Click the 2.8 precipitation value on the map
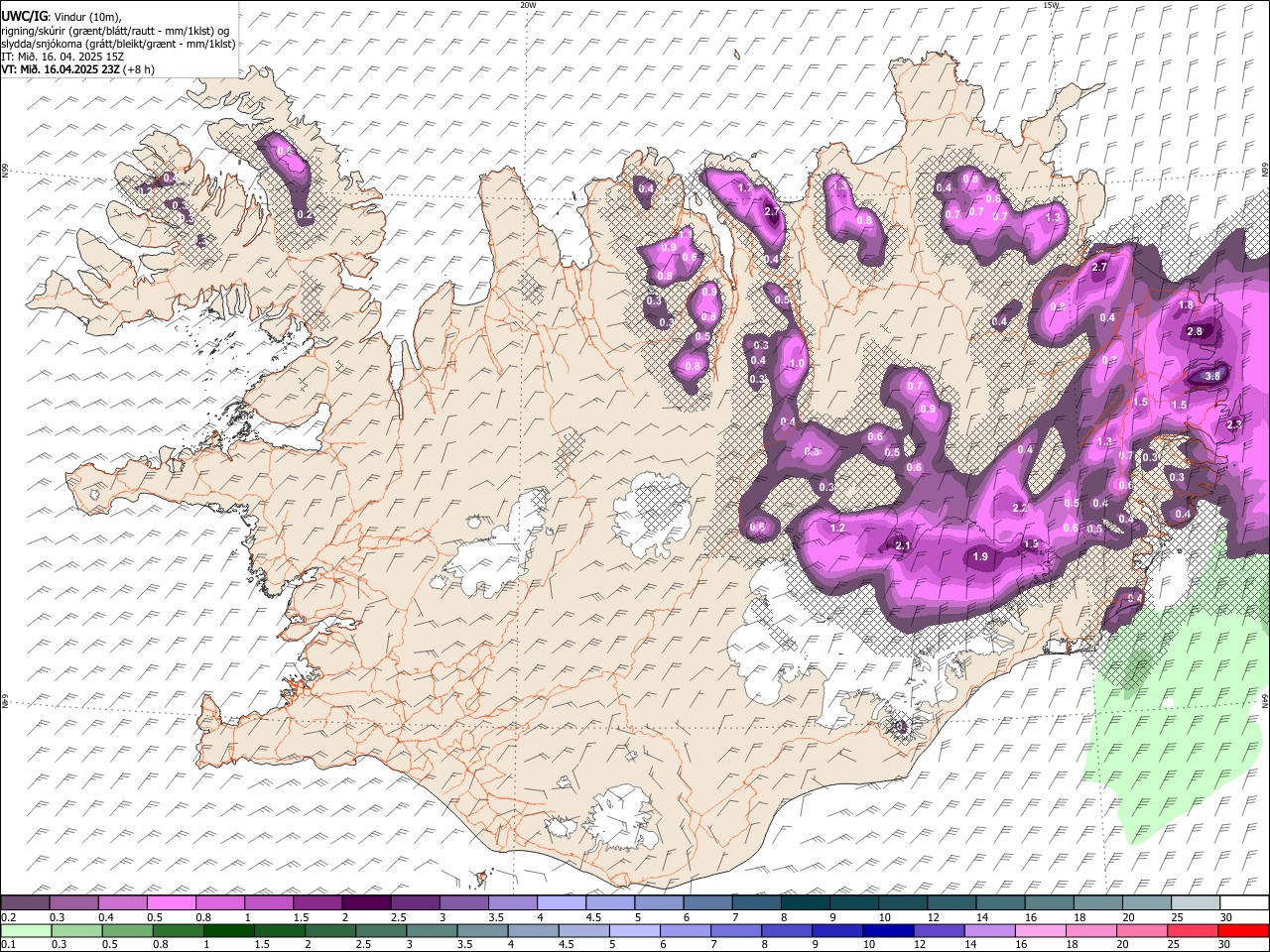 (1195, 331)
